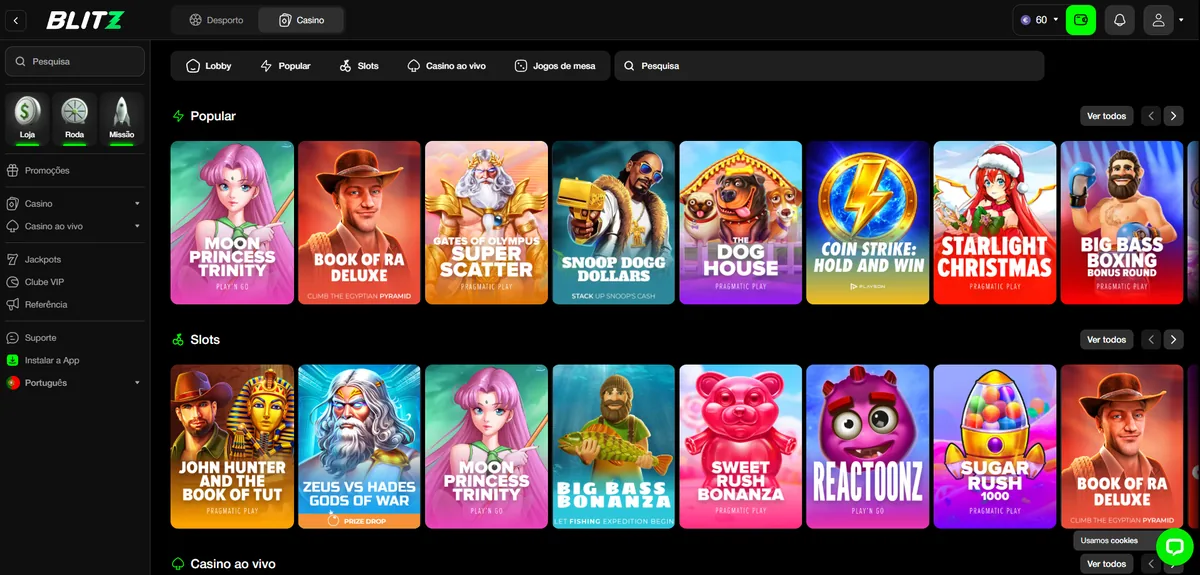Switch to the Casino top tab
The image size is (1200, 575).
coord(301,20)
